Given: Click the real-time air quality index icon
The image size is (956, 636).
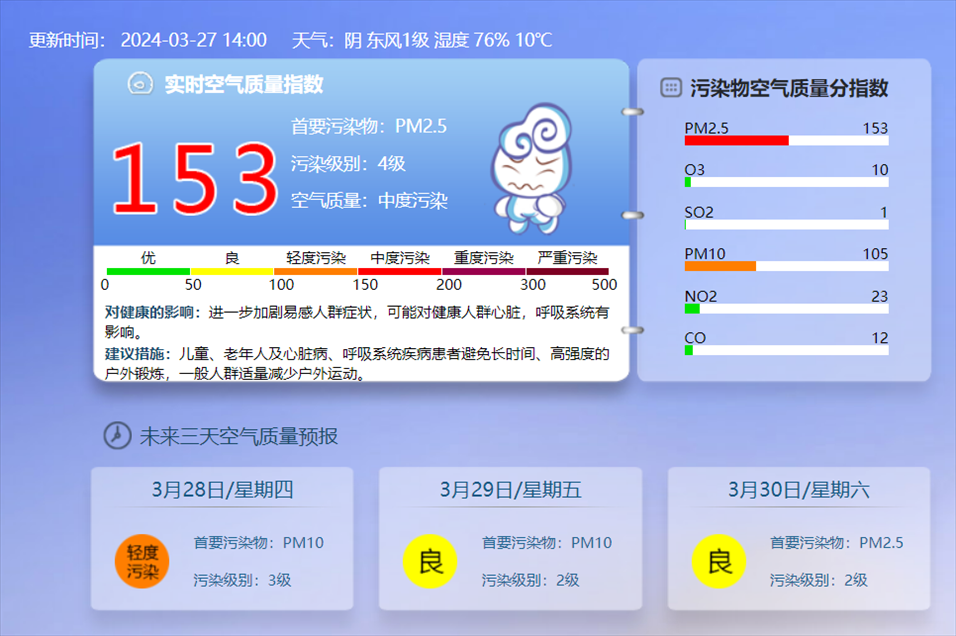Looking at the screenshot, I should [140, 84].
